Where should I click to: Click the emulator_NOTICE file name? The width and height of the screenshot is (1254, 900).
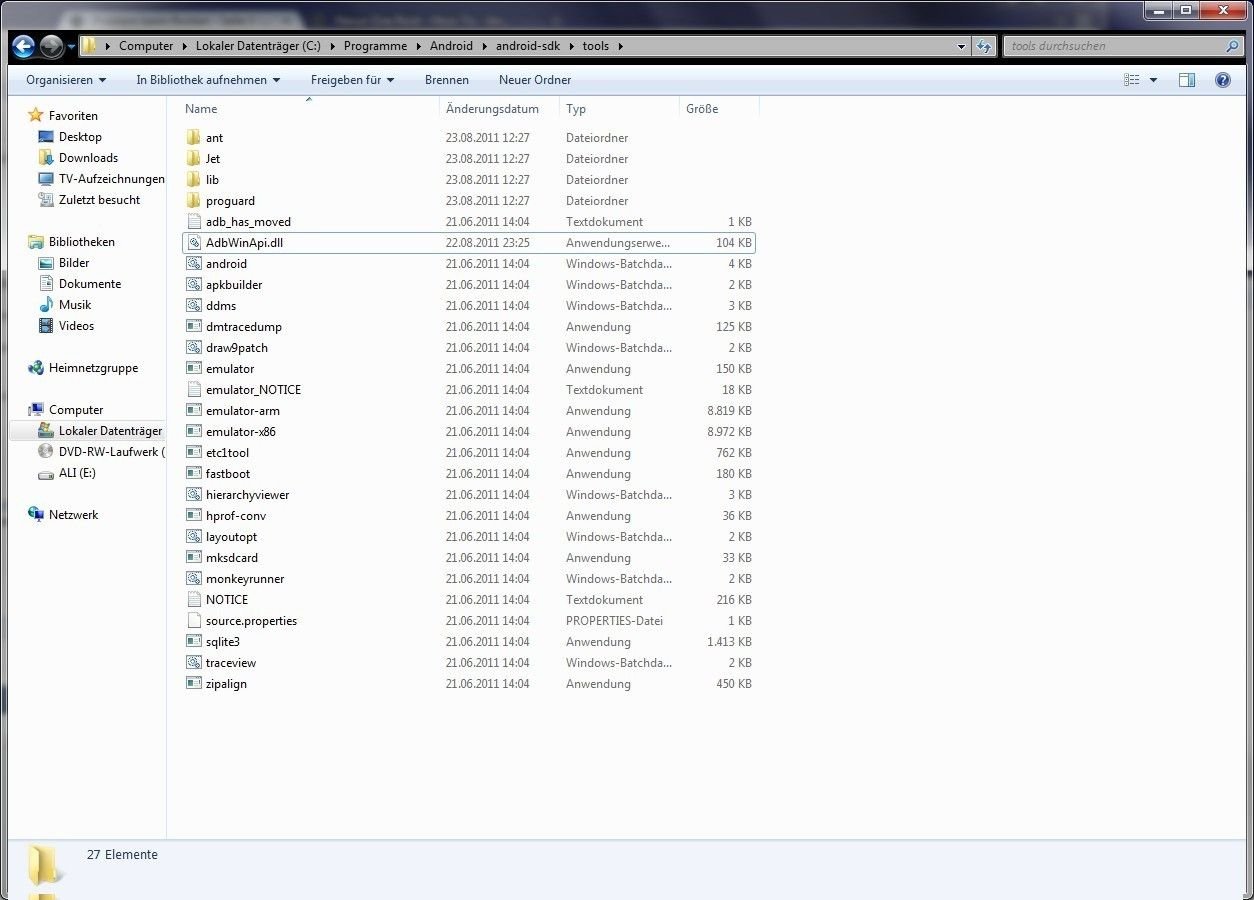(x=253, y=390)
